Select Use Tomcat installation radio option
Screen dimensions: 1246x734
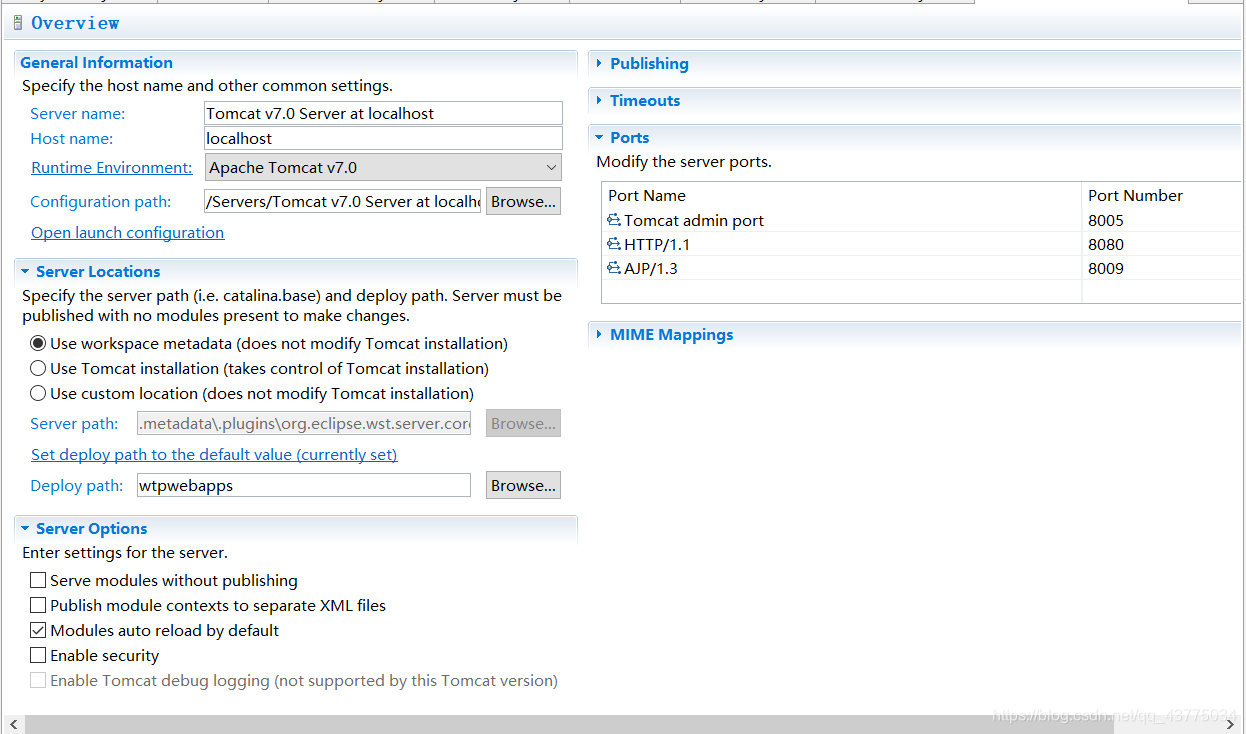[38, 368]
